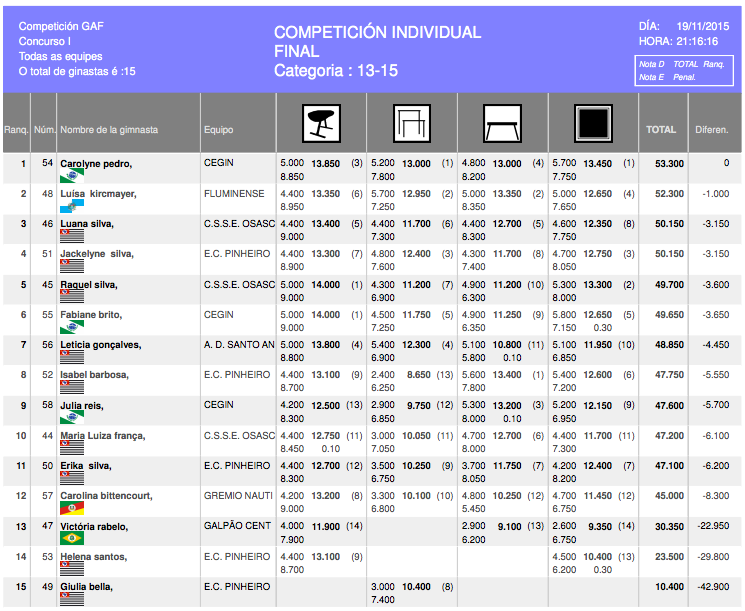Screen dimensions: 745x611
Task: Select gymnast name Carolina bittencourt
Action: tap(106, 496)
